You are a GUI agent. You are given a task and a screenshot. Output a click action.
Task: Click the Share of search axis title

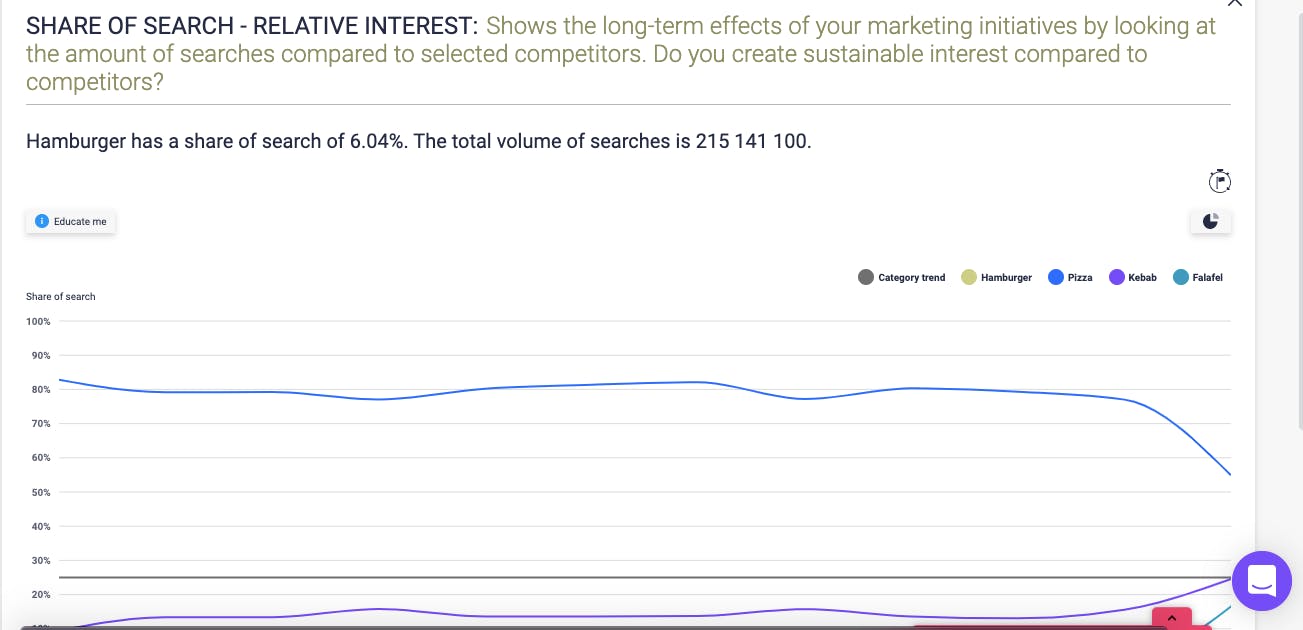tap(61, 297)
